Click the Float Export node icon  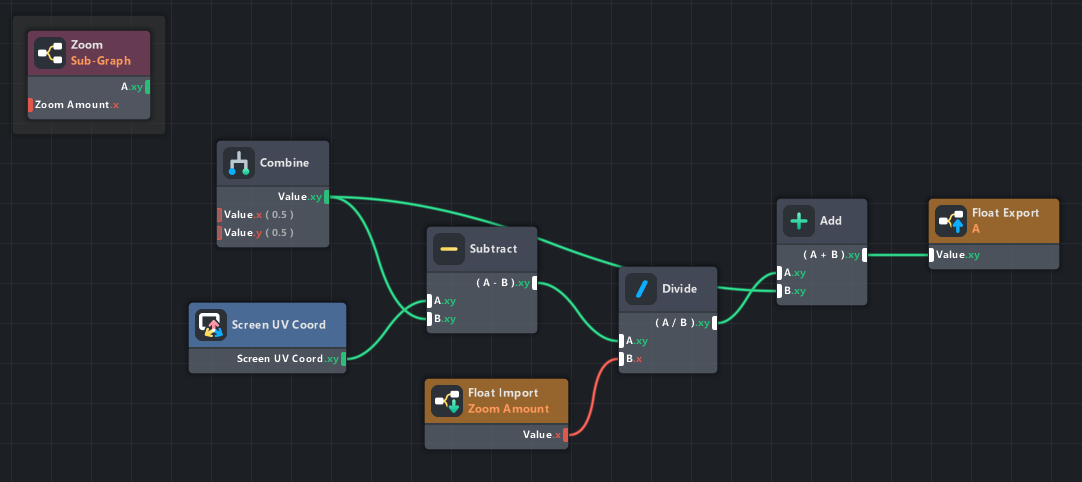950,221
